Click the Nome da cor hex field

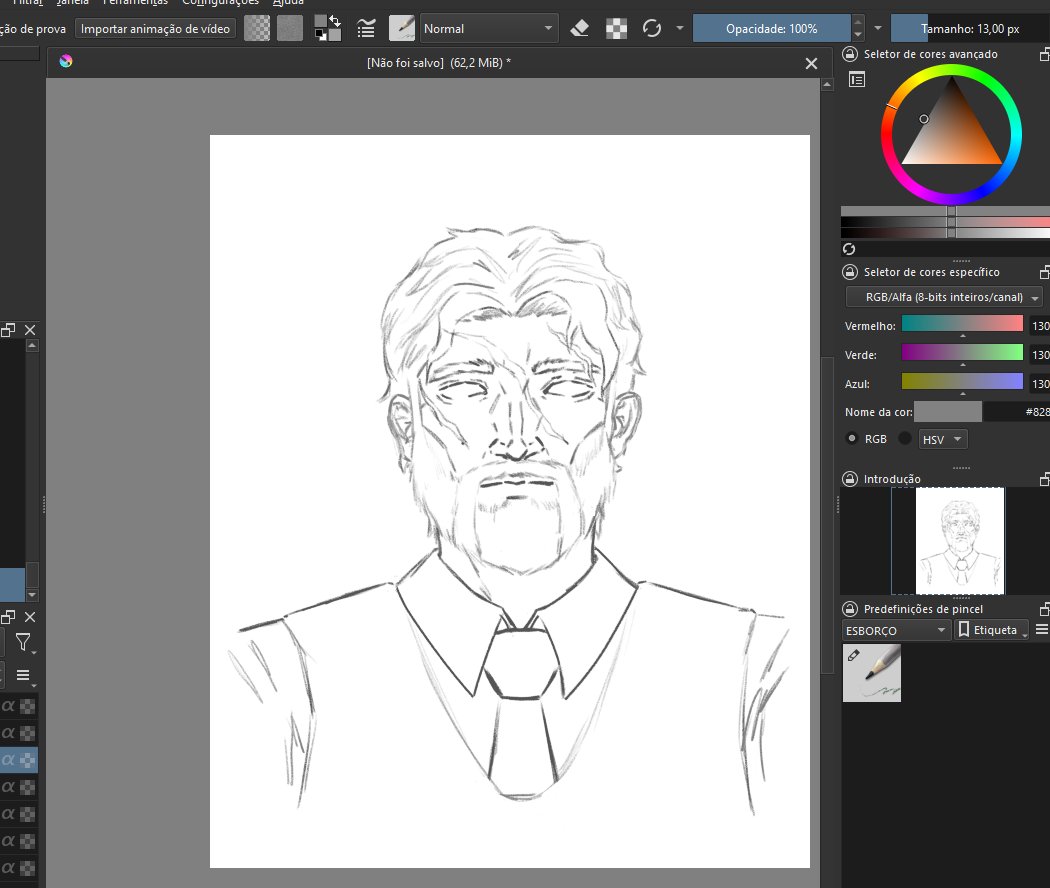tap(1017, 412)
